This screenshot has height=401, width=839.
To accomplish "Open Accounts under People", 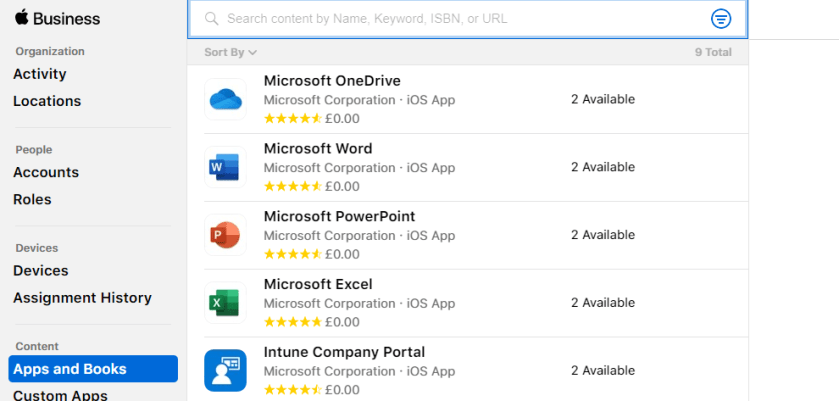I will click(46, 172).
